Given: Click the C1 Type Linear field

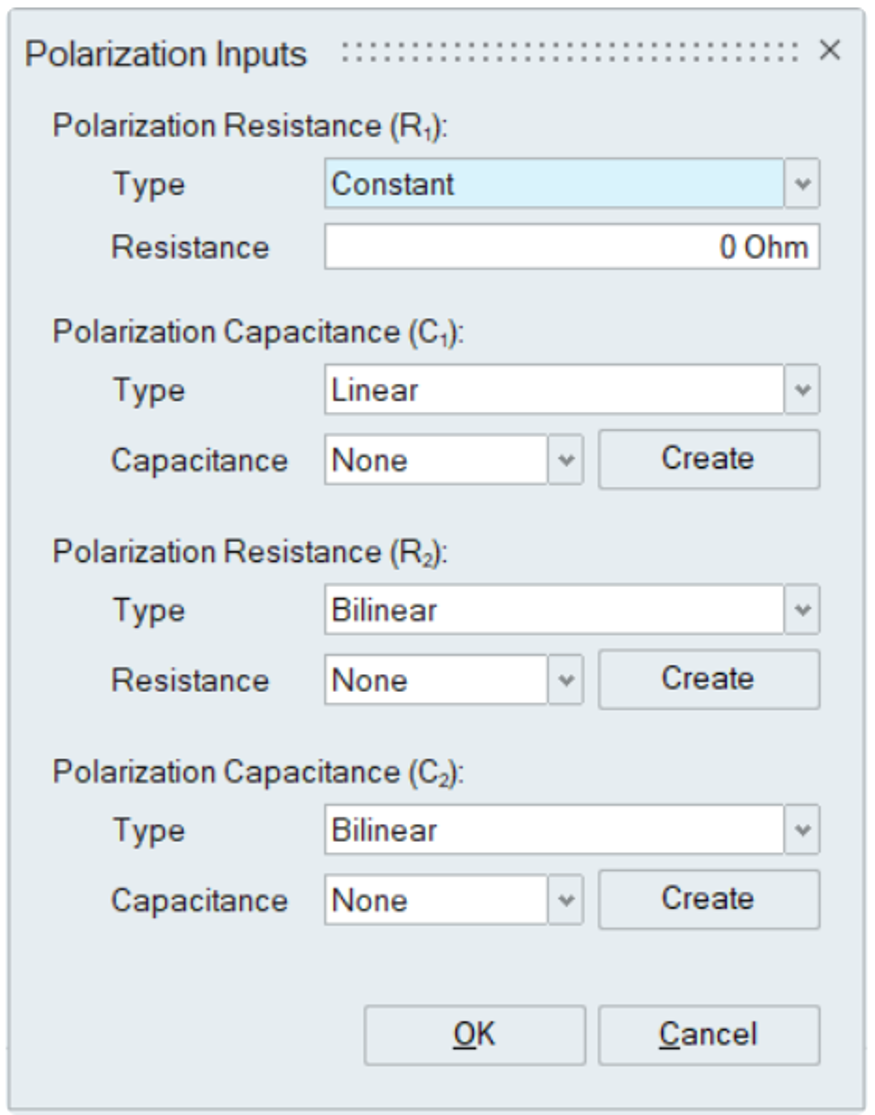Looking at the screenshot, I should pyautogui.click(x=553, y=390).
